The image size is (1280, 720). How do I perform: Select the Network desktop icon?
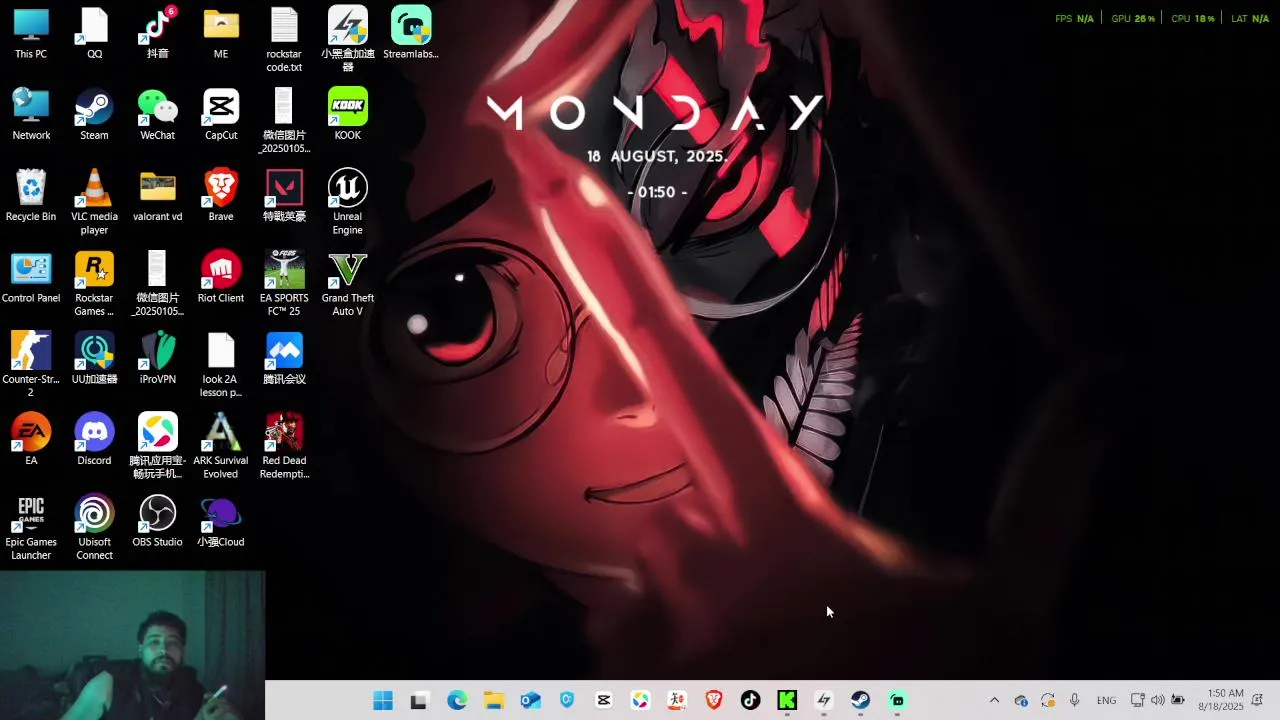[31, 115]
